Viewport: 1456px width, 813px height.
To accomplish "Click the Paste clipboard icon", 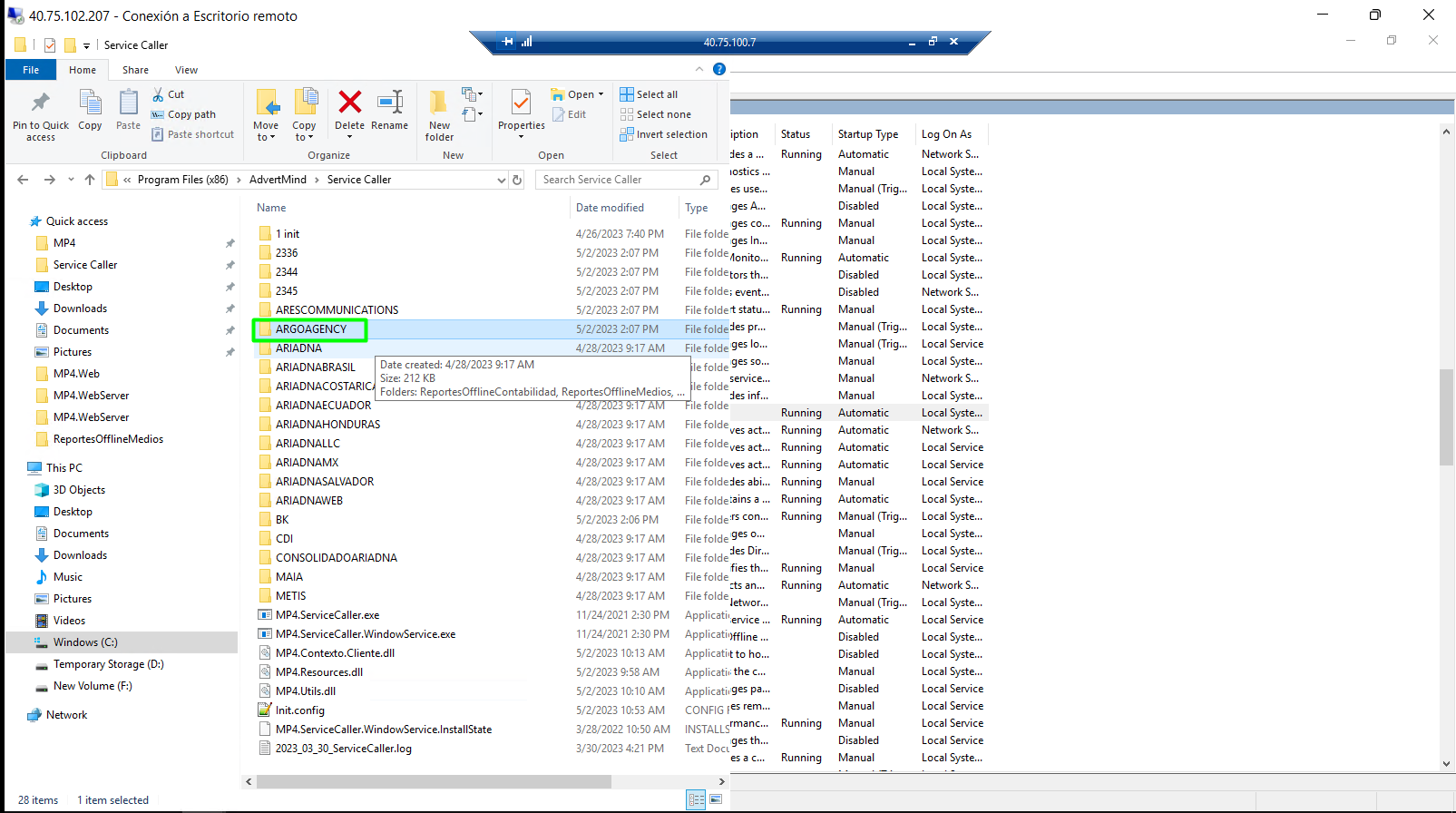I will tap(128, 102).
